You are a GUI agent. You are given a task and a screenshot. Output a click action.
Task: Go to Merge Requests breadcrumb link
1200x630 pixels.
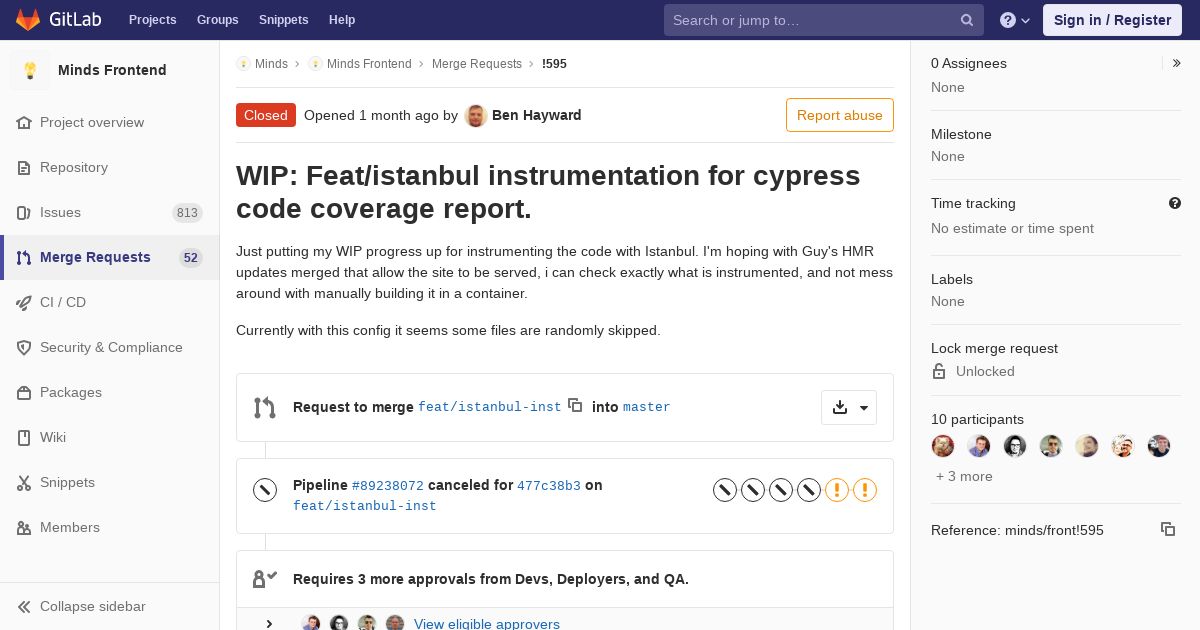(x=477, y=63)
